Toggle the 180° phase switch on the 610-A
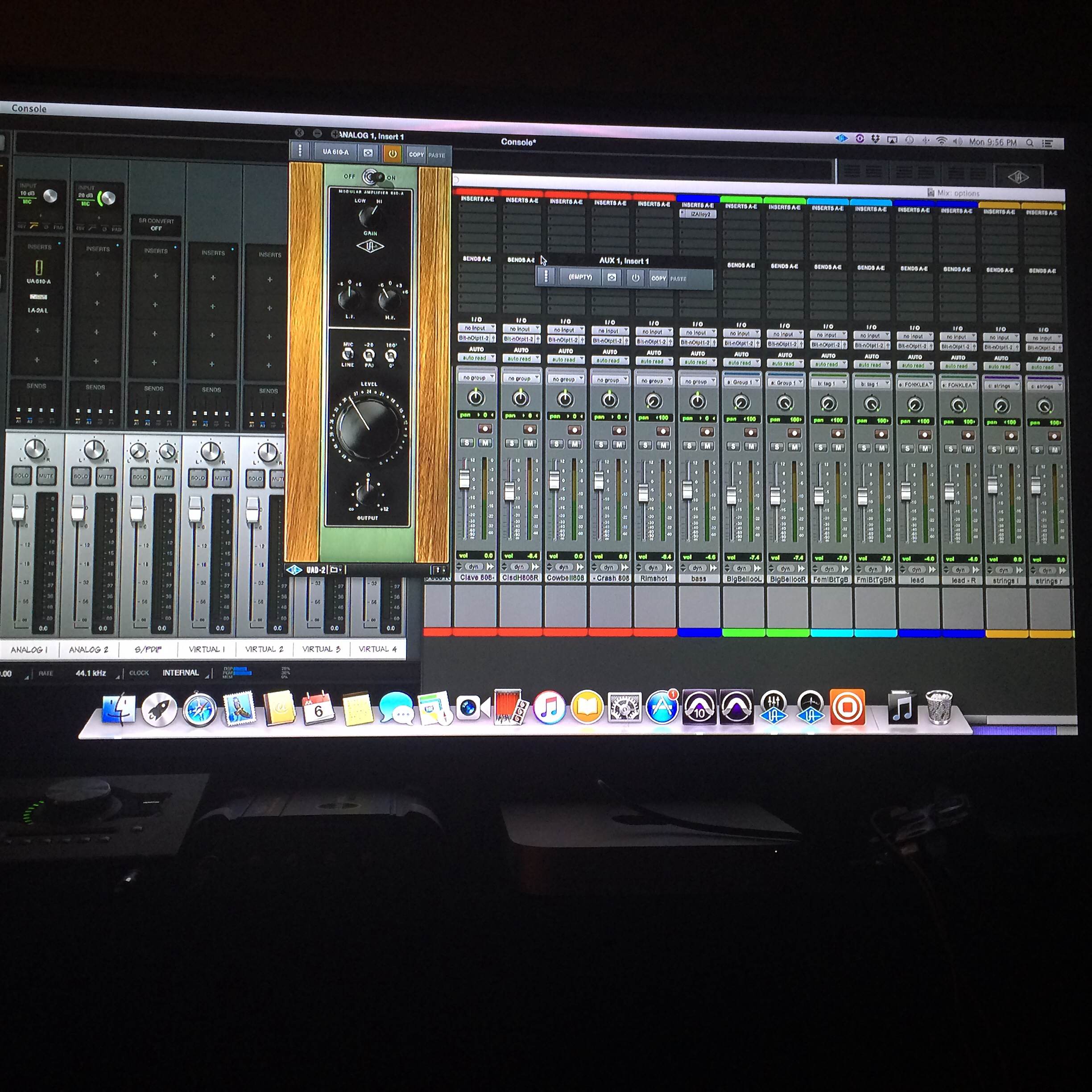 point(391,356)
